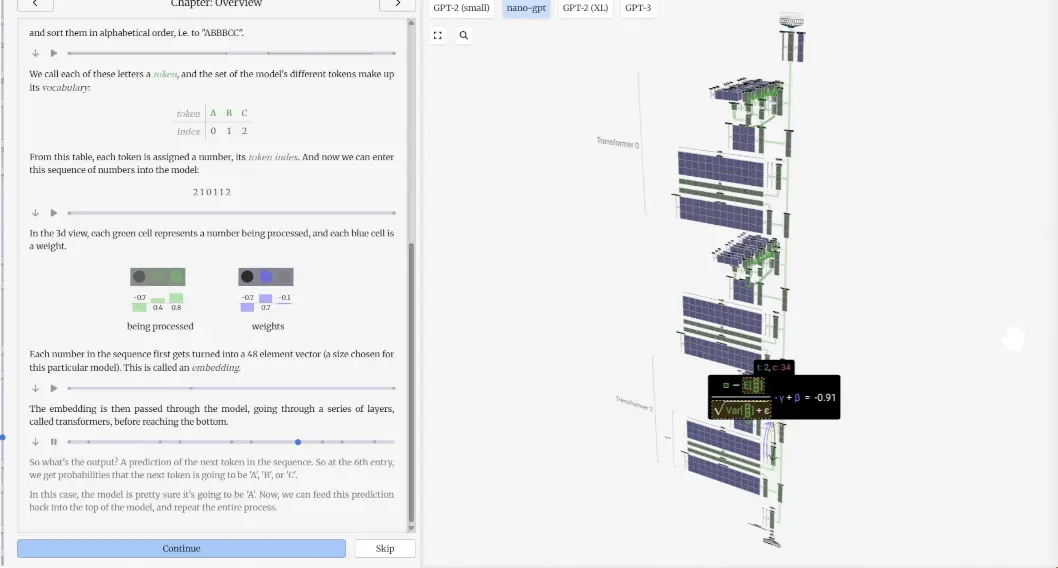Click the down arrow under the 210112 sequence
This screenshot has height=568, width=1058.
(36, 212)
